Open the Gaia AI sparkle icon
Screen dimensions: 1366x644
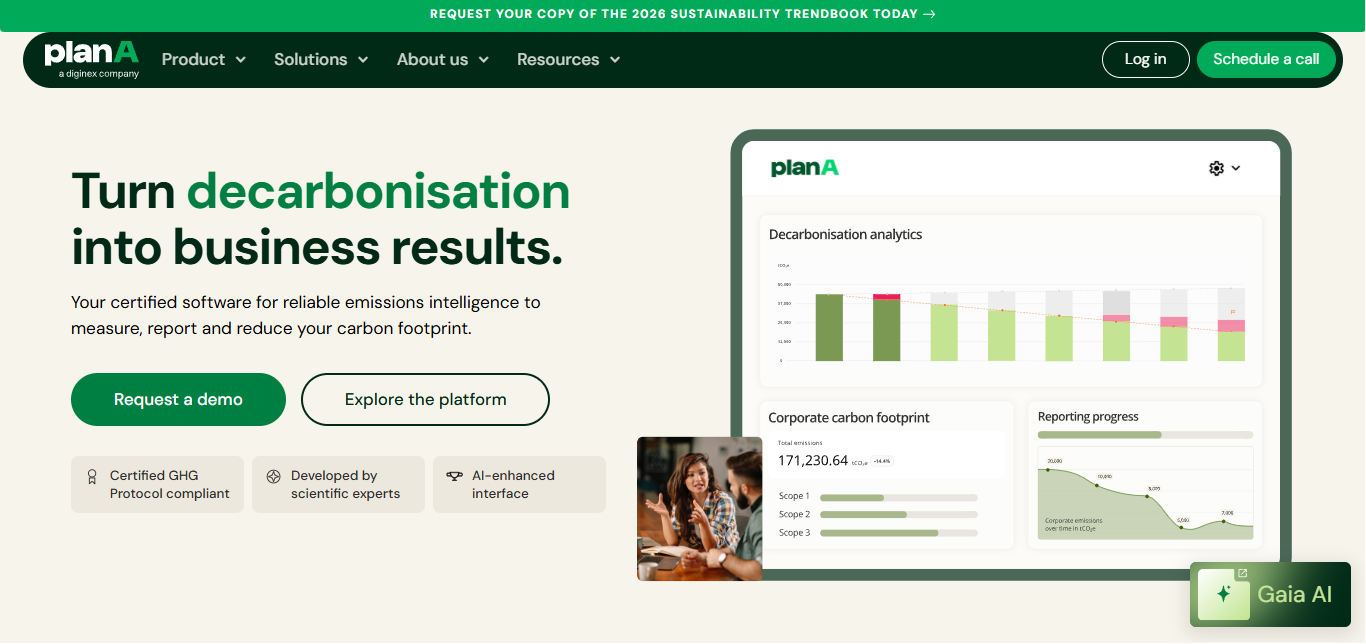point(1223,594)
